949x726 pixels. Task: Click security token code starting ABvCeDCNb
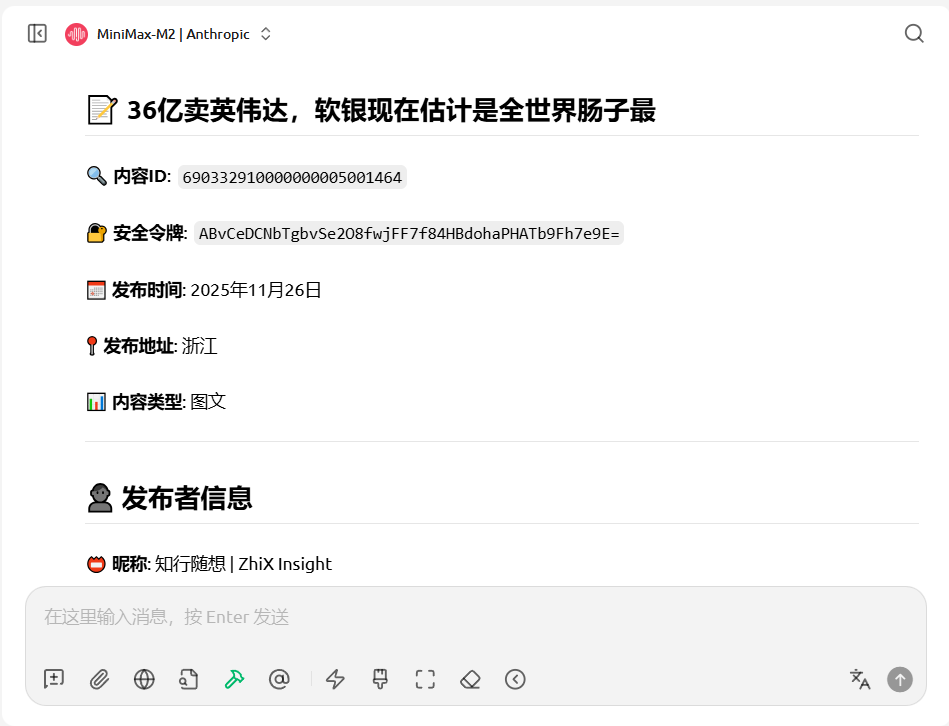[409, 234]
